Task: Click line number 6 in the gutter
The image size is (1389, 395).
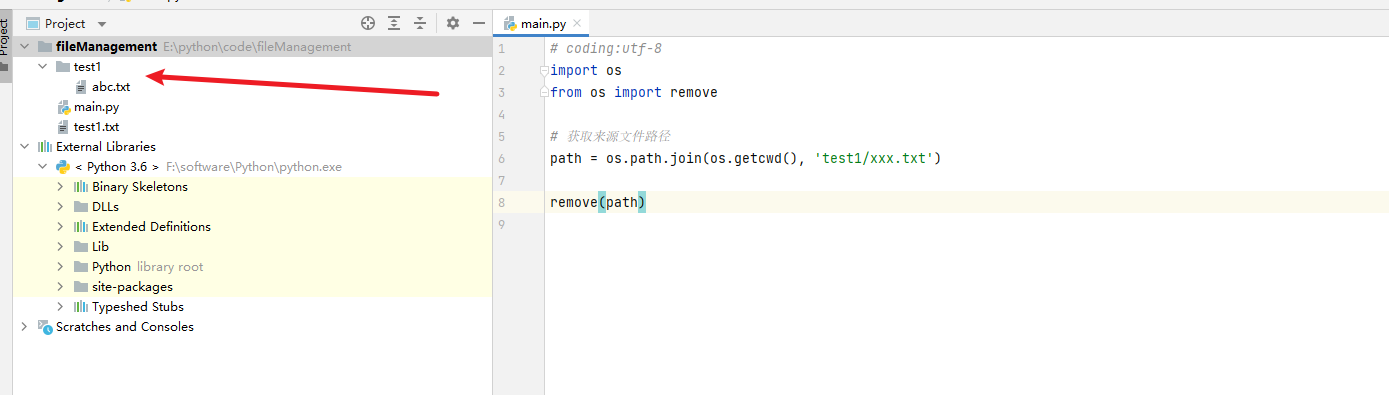Action: (502, 158)
